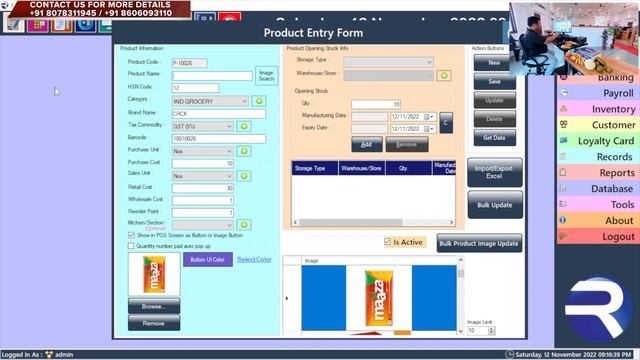Click Inventory icon in side menu
Viewport: 640px width, 360px height.
(x=564, y=109)
